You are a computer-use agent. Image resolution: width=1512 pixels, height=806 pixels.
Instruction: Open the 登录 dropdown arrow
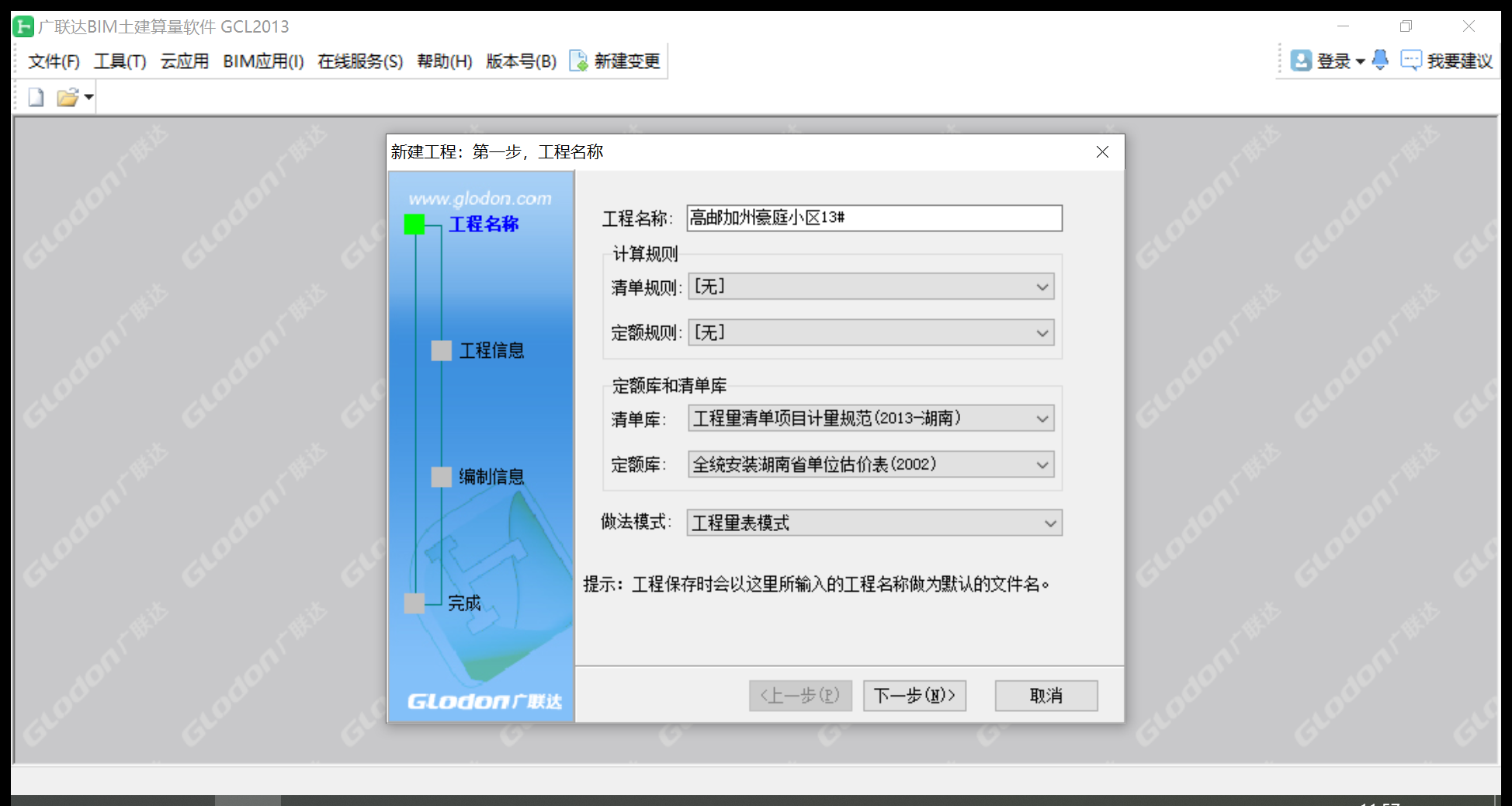click(x=1360, y=62)
